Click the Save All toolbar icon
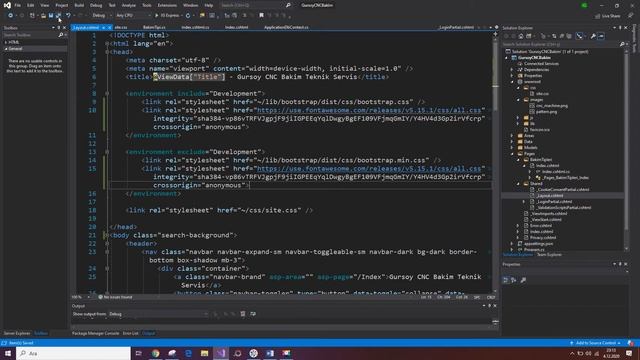Screen dimensions: 640x360 (58, 16)
